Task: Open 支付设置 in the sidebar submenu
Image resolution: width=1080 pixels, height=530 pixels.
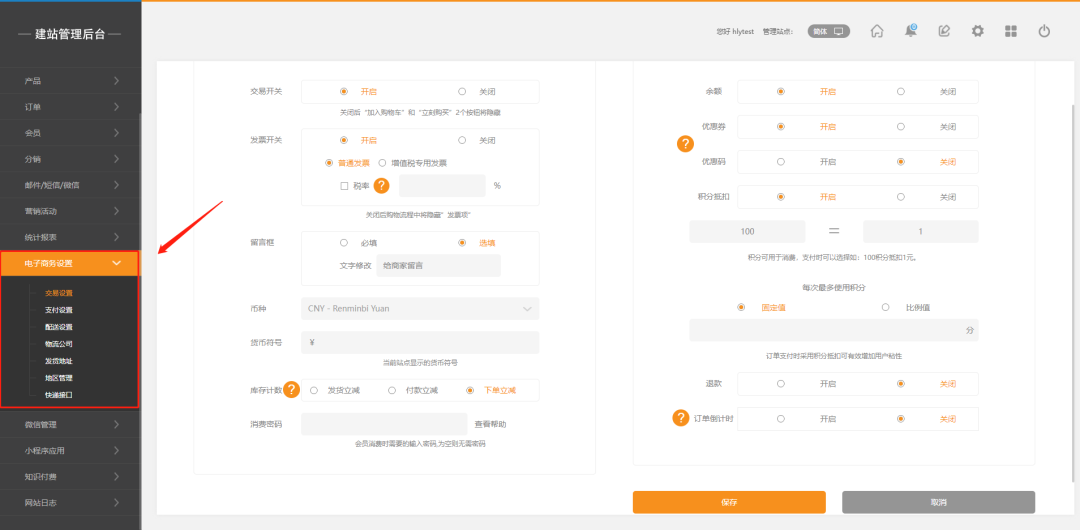Action: tap(58, 310)
